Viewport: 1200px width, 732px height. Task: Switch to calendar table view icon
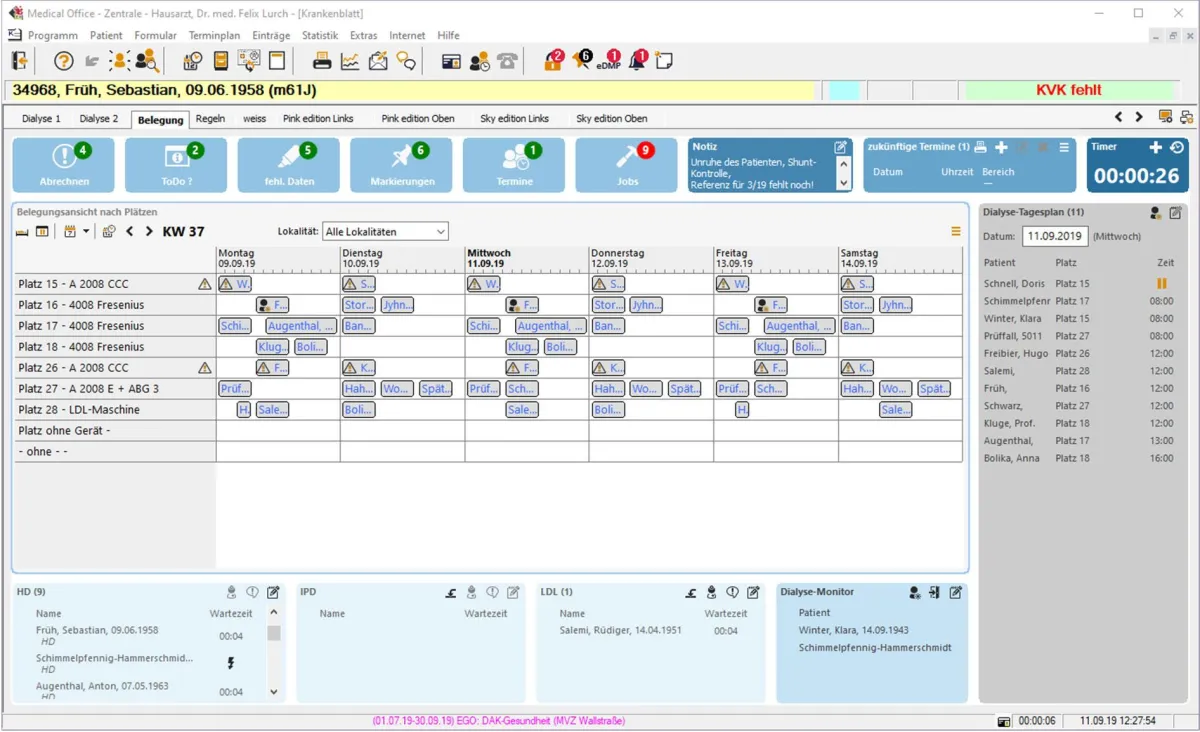tap(42, 232)
